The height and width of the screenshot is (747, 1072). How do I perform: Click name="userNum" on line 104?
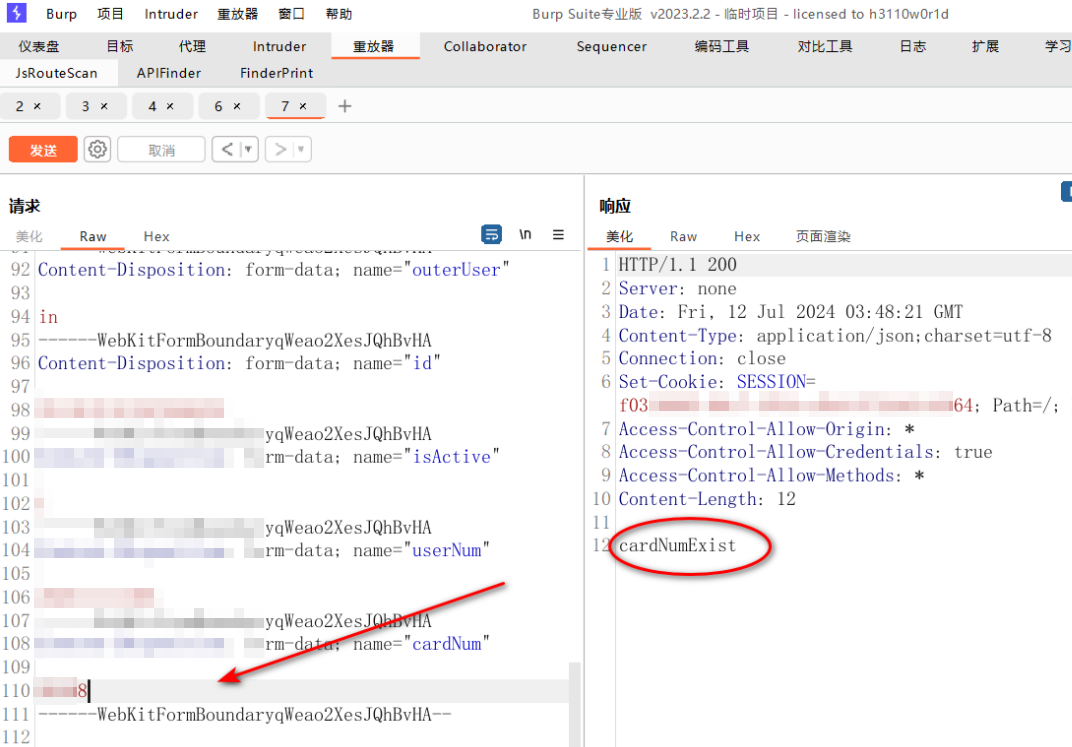[x=421, y=550]
